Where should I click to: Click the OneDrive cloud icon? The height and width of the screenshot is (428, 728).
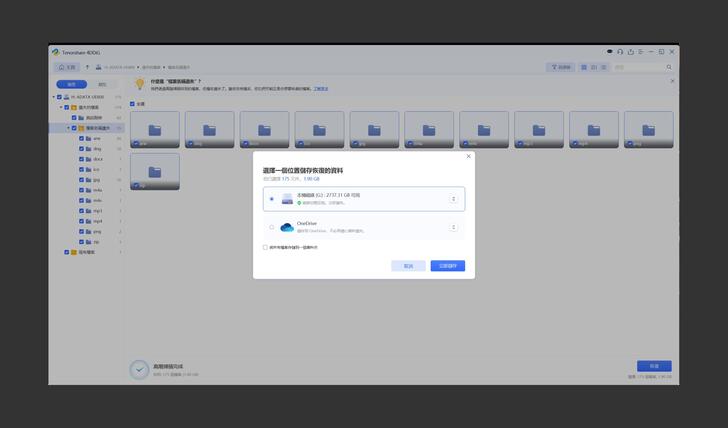(x=287, y=227)
